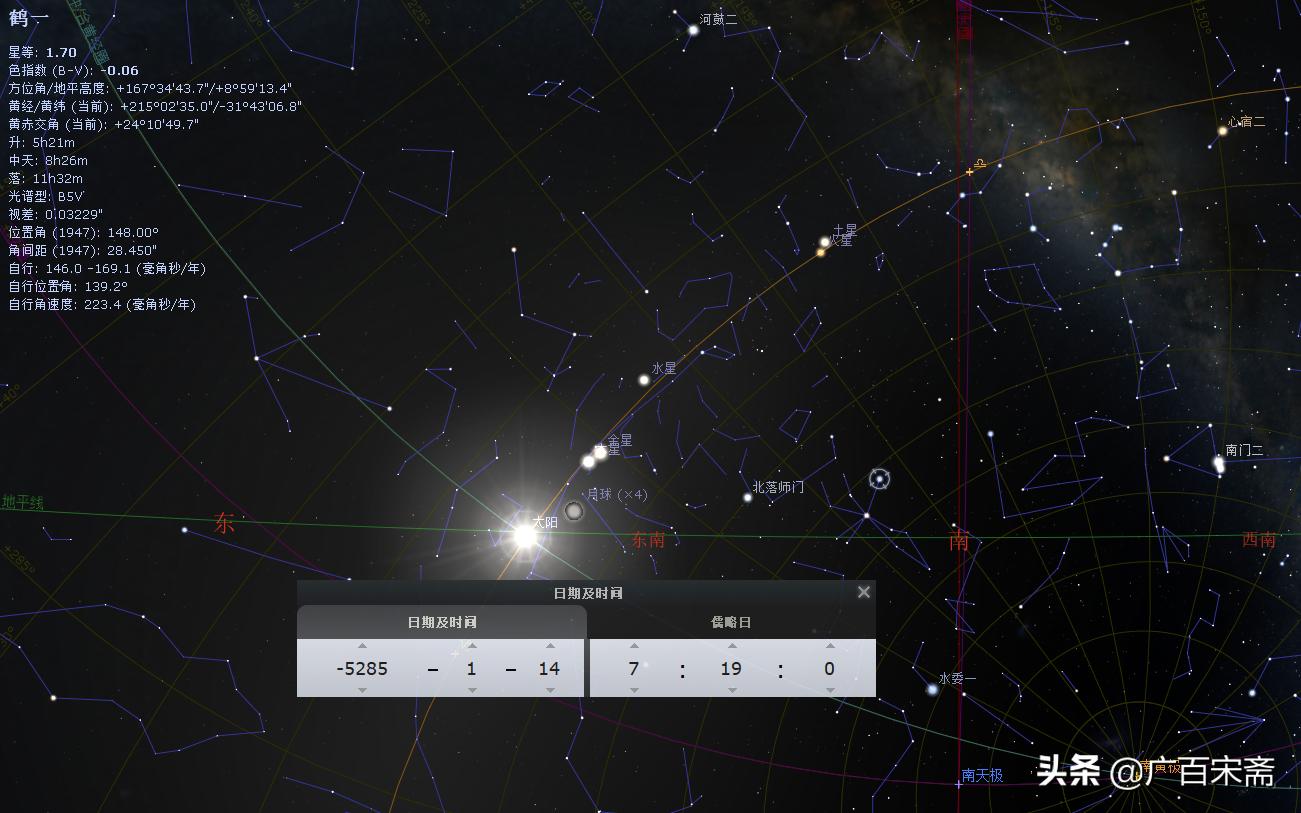Decrease the day value below 14

click(549, 690)
